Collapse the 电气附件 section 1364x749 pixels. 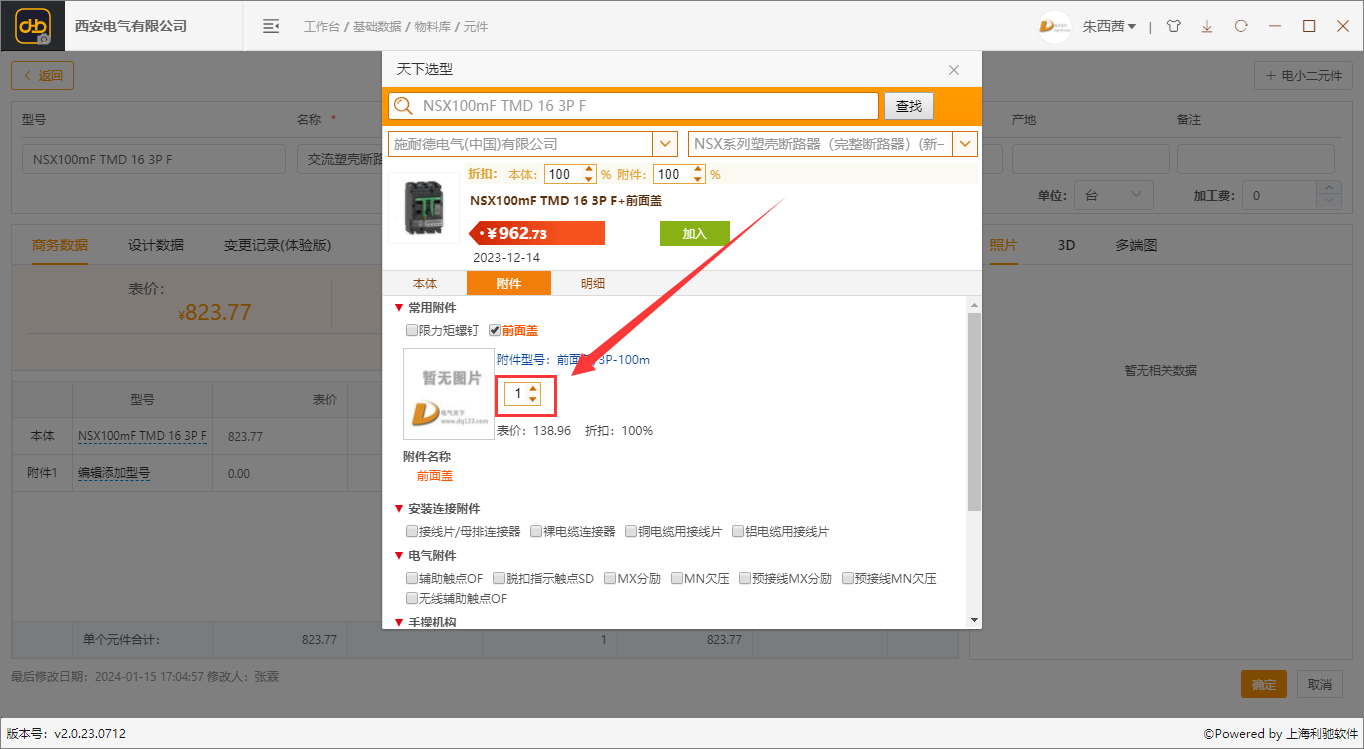[399, 556]
